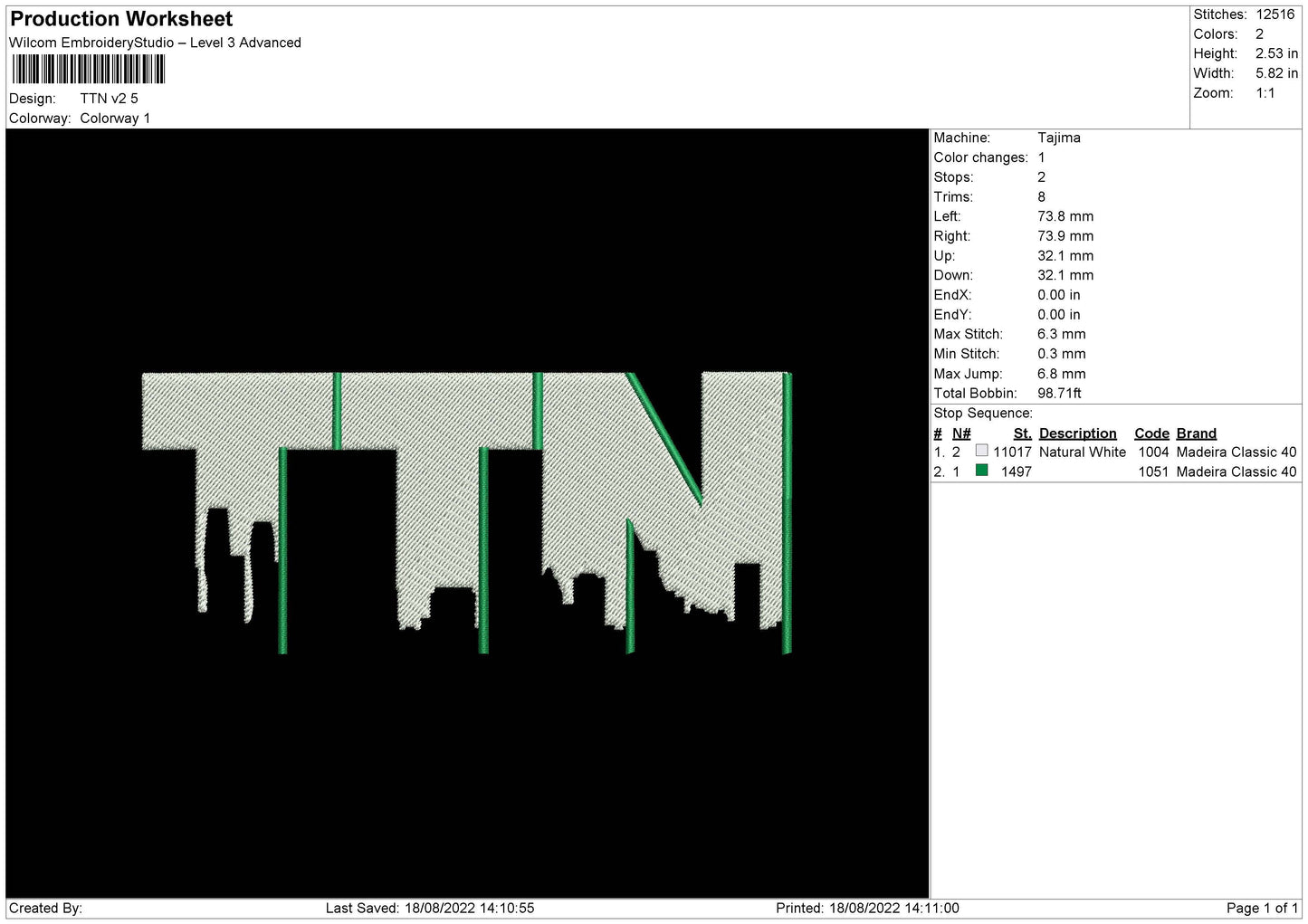
Task: Click the 'Created By:' footer label
Action: pyautogui.click(x=45, y=909)
